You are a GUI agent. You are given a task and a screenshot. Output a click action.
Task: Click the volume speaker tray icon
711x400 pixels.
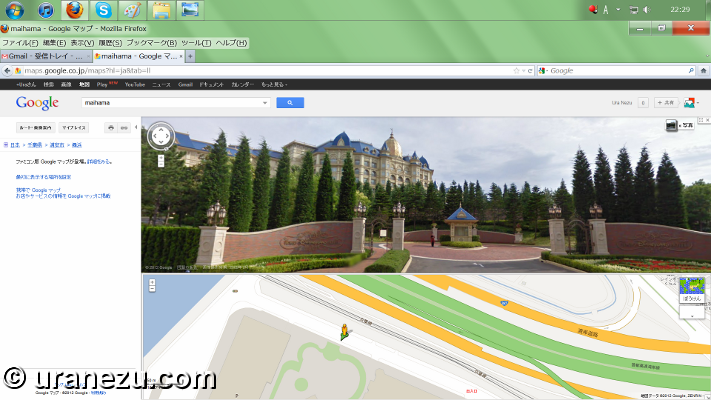[648, 10]
